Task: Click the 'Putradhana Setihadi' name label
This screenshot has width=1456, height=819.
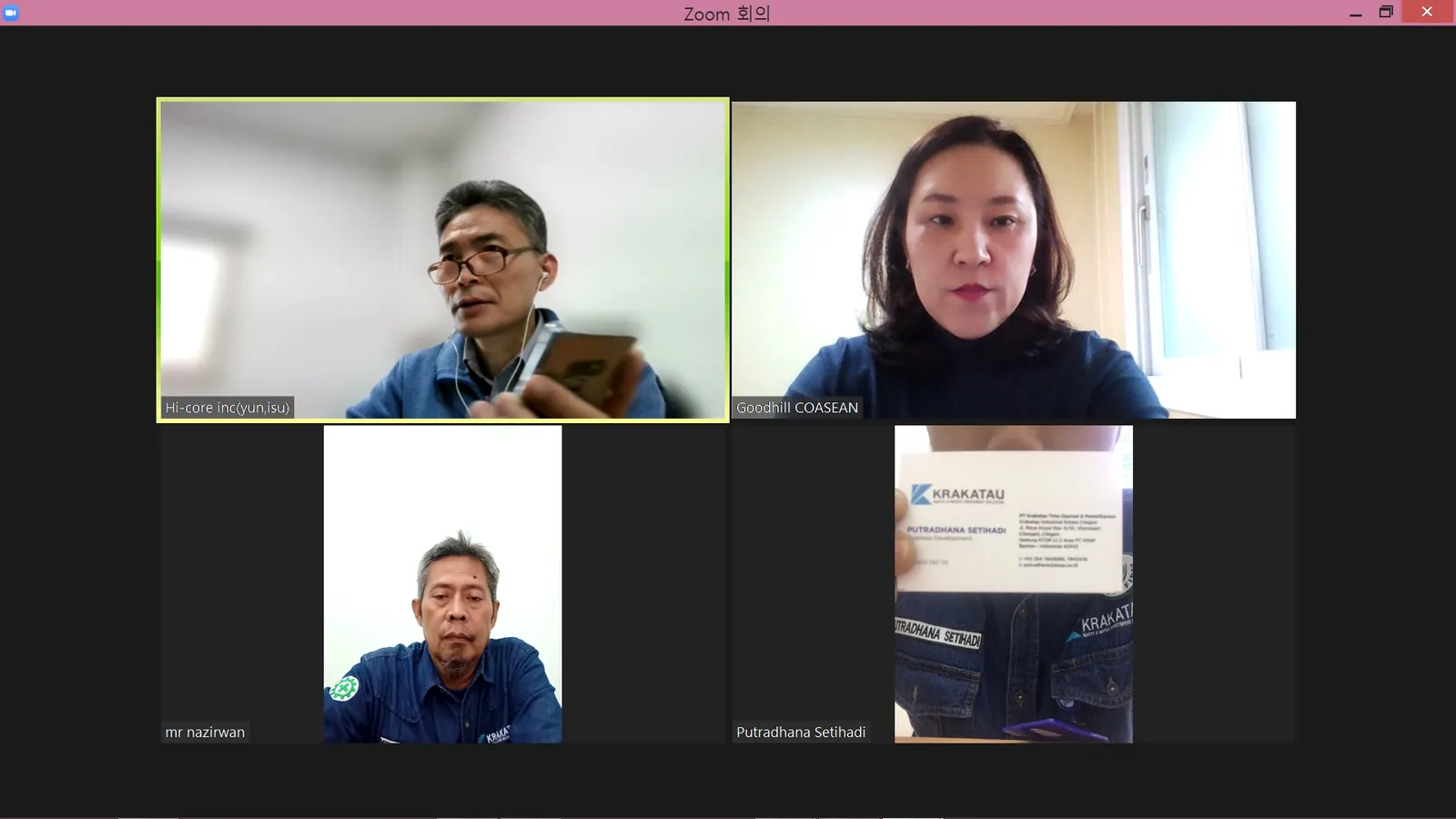Action: tap(801, 732)
